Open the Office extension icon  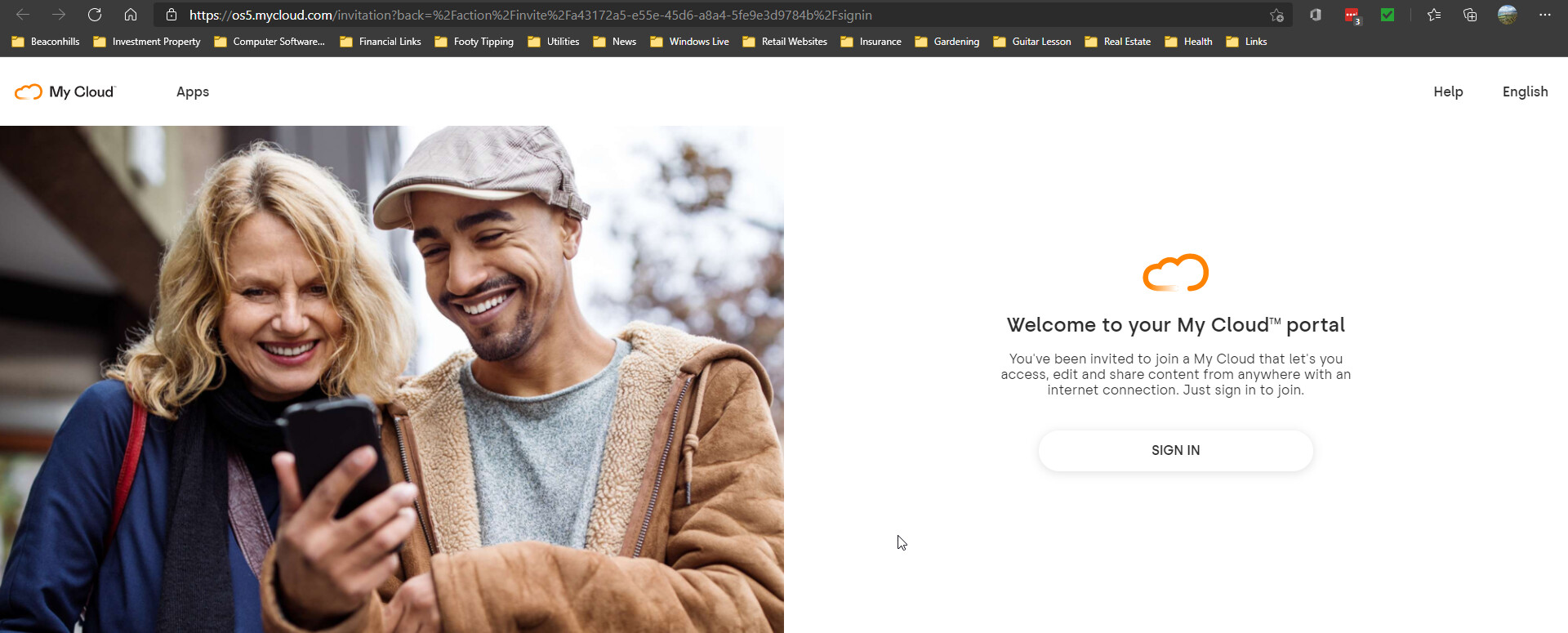[x=1316, y=15]
